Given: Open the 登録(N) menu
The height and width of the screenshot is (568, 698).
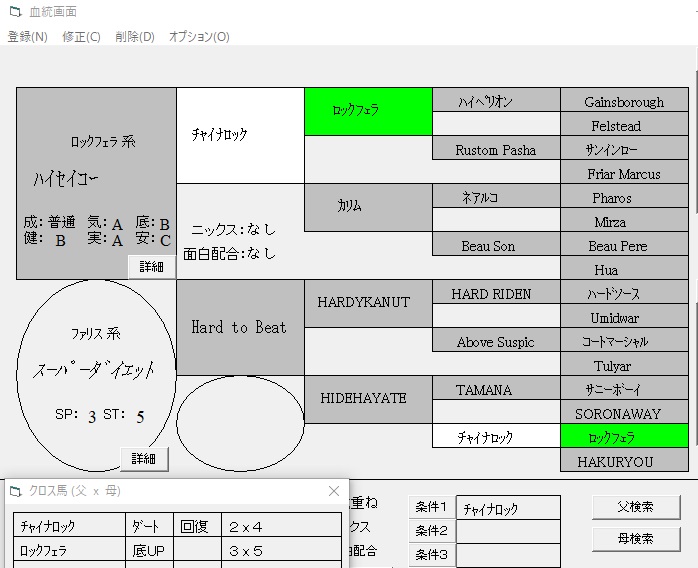Looking at the screenshot, I should coord(28,37).
